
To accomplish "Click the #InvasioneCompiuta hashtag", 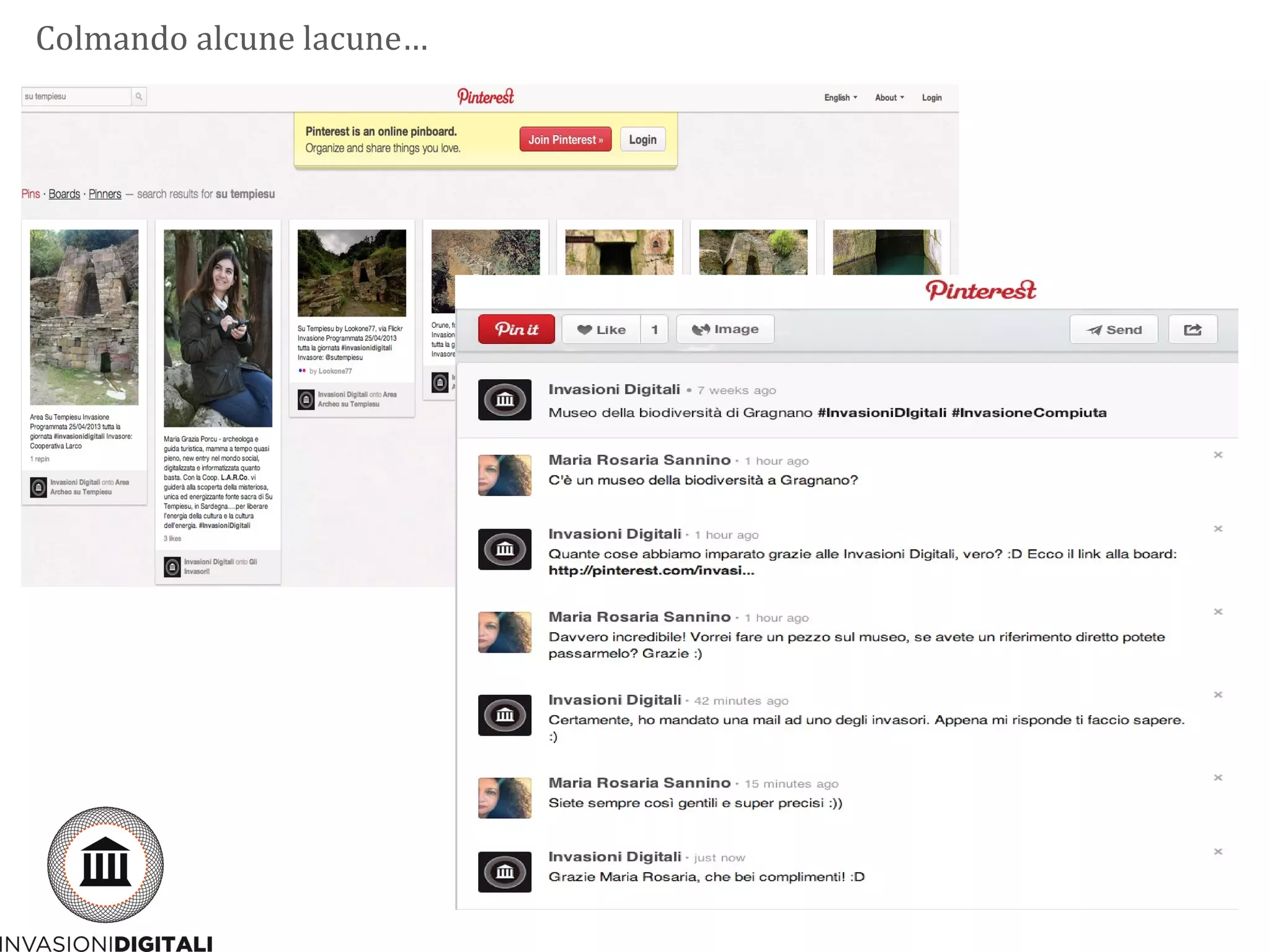I will click(1029, 413).
